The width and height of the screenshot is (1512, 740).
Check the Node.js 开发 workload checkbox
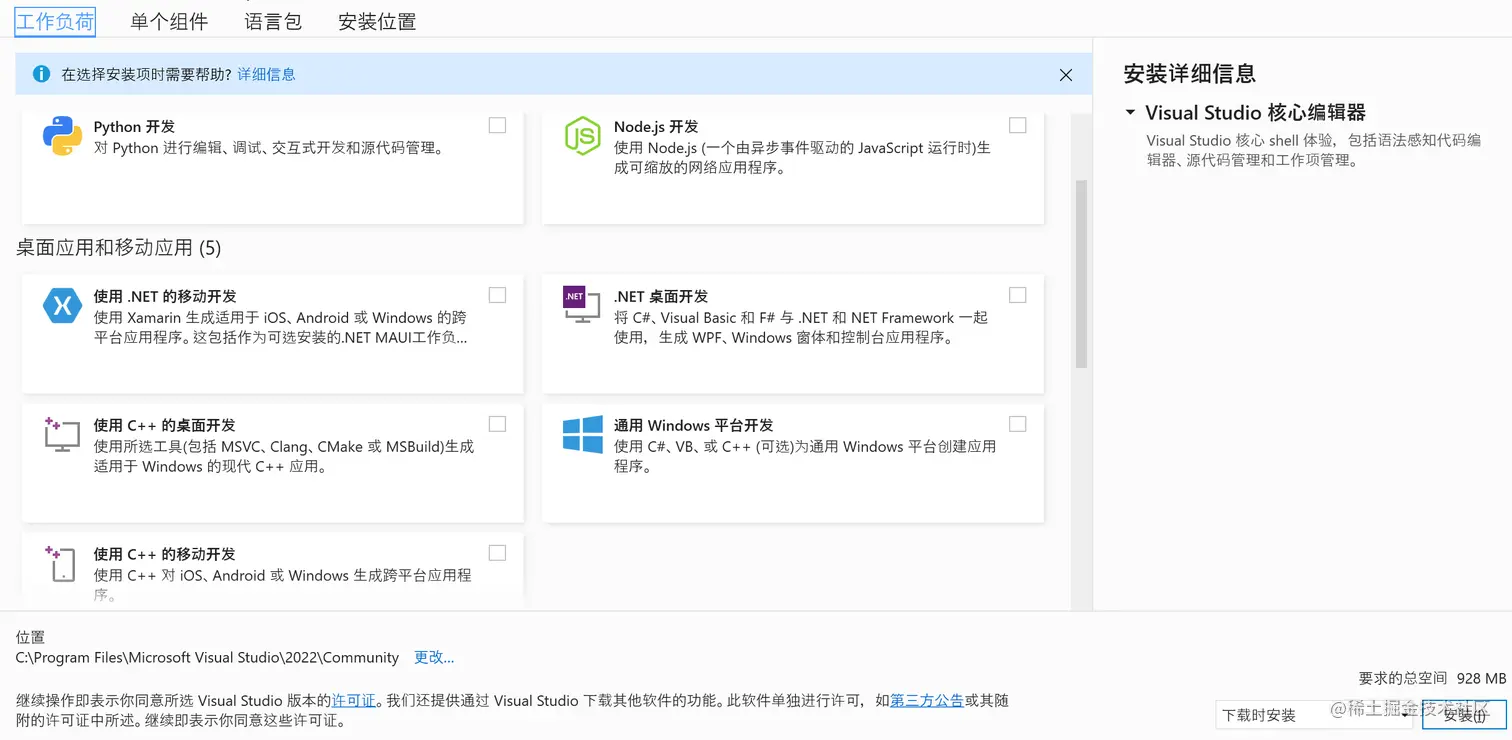click(1017, 125)
